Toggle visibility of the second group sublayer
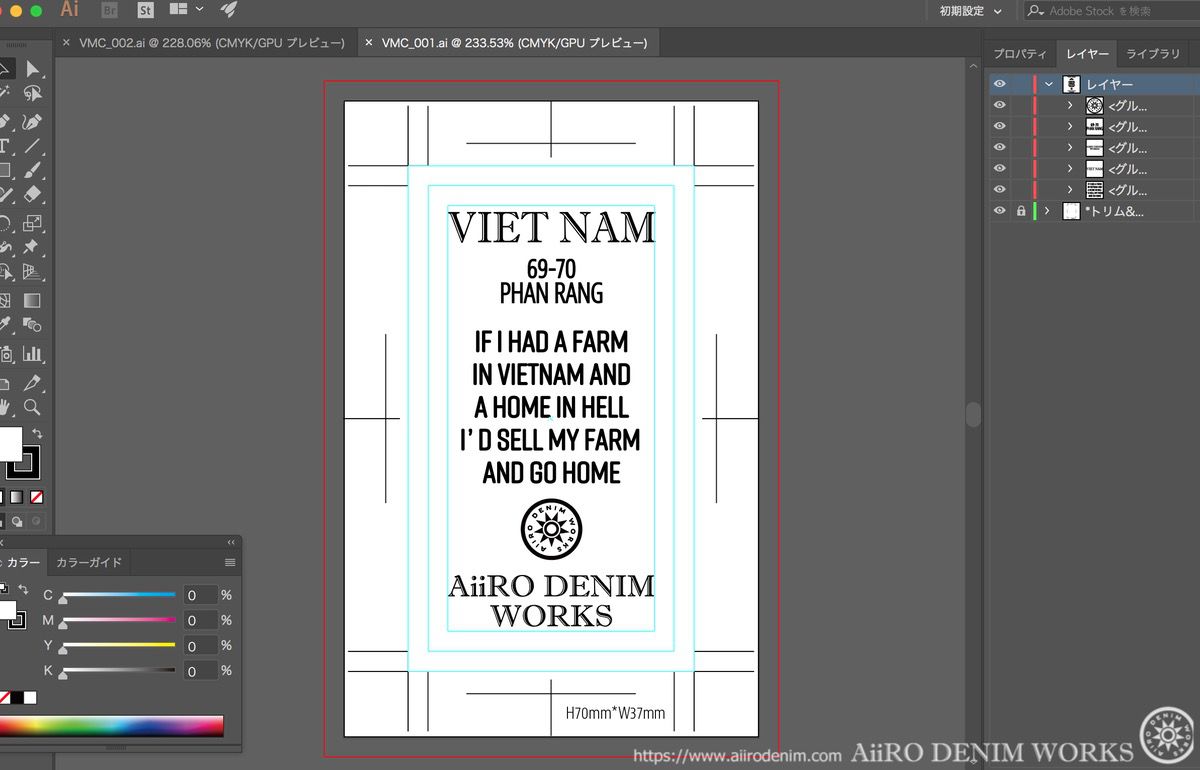 [x=999, y=127]
